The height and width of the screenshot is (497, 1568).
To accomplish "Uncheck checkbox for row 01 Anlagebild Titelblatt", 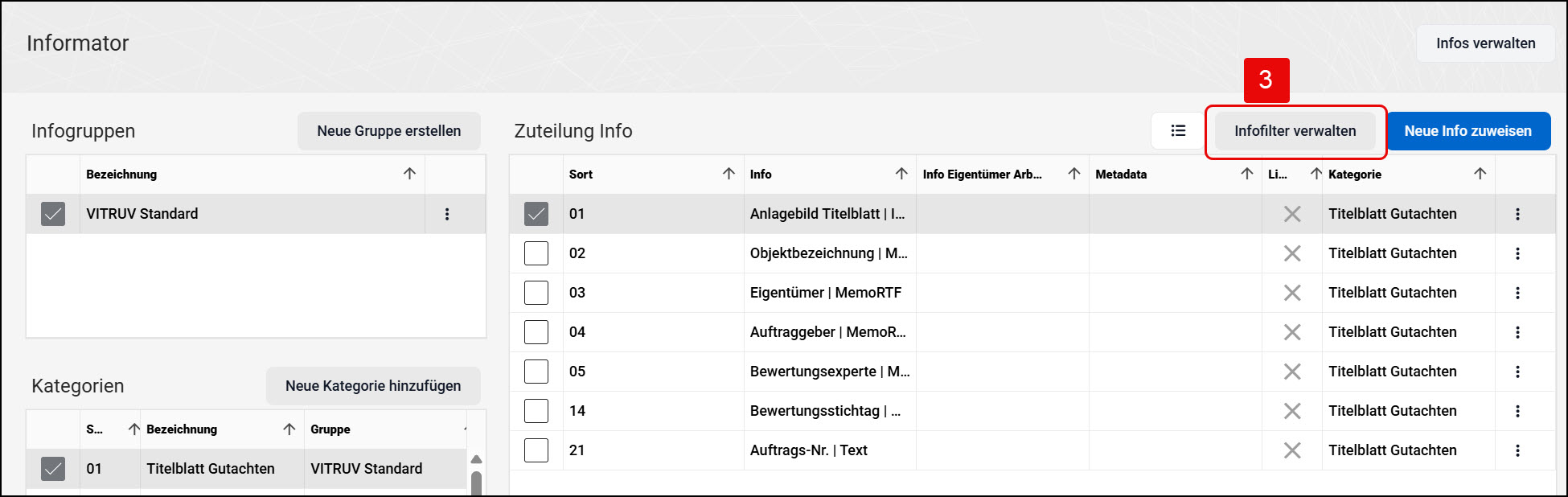I will tap(536, 214).
